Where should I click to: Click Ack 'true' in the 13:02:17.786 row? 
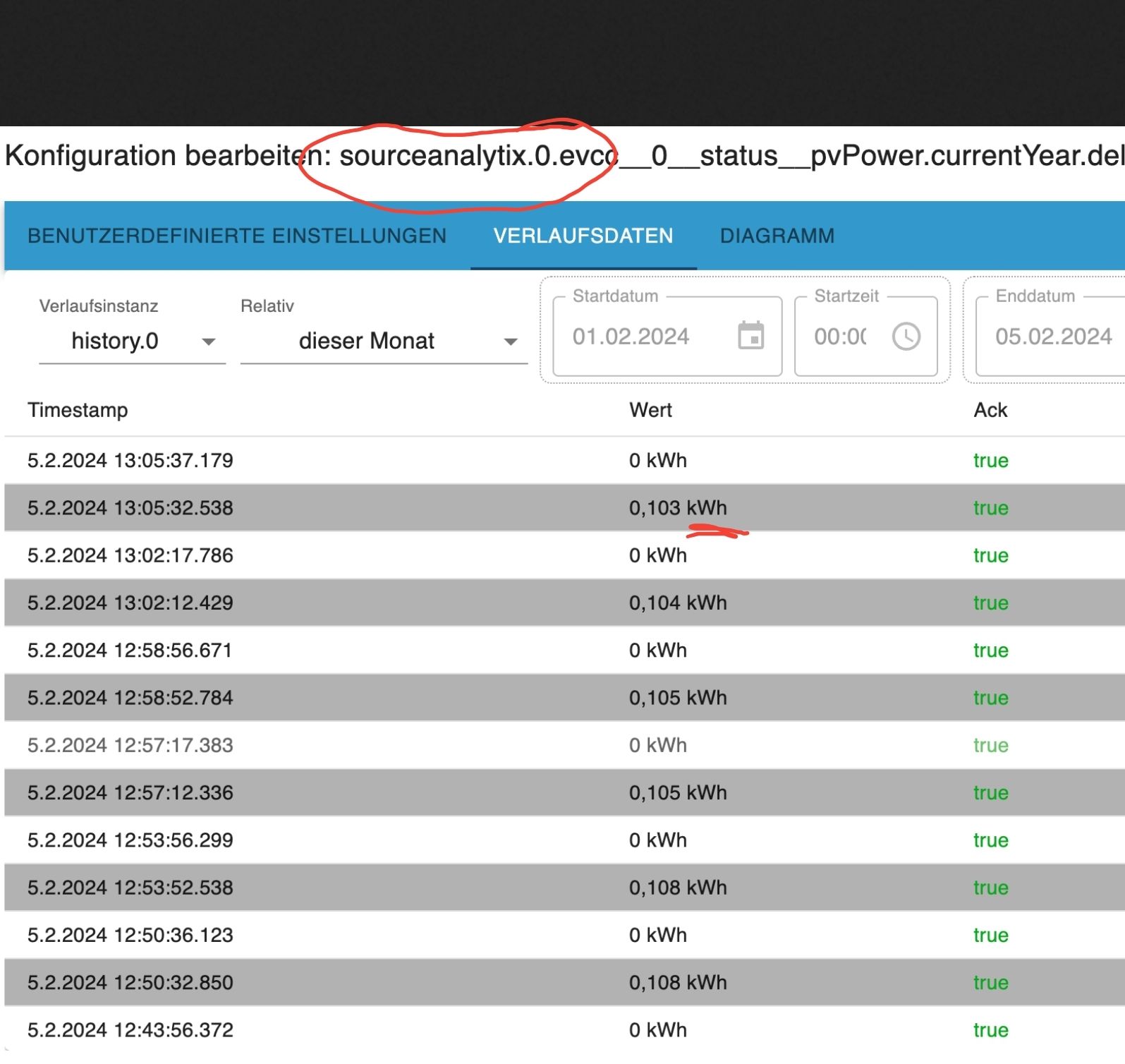(x=991, y=555)
